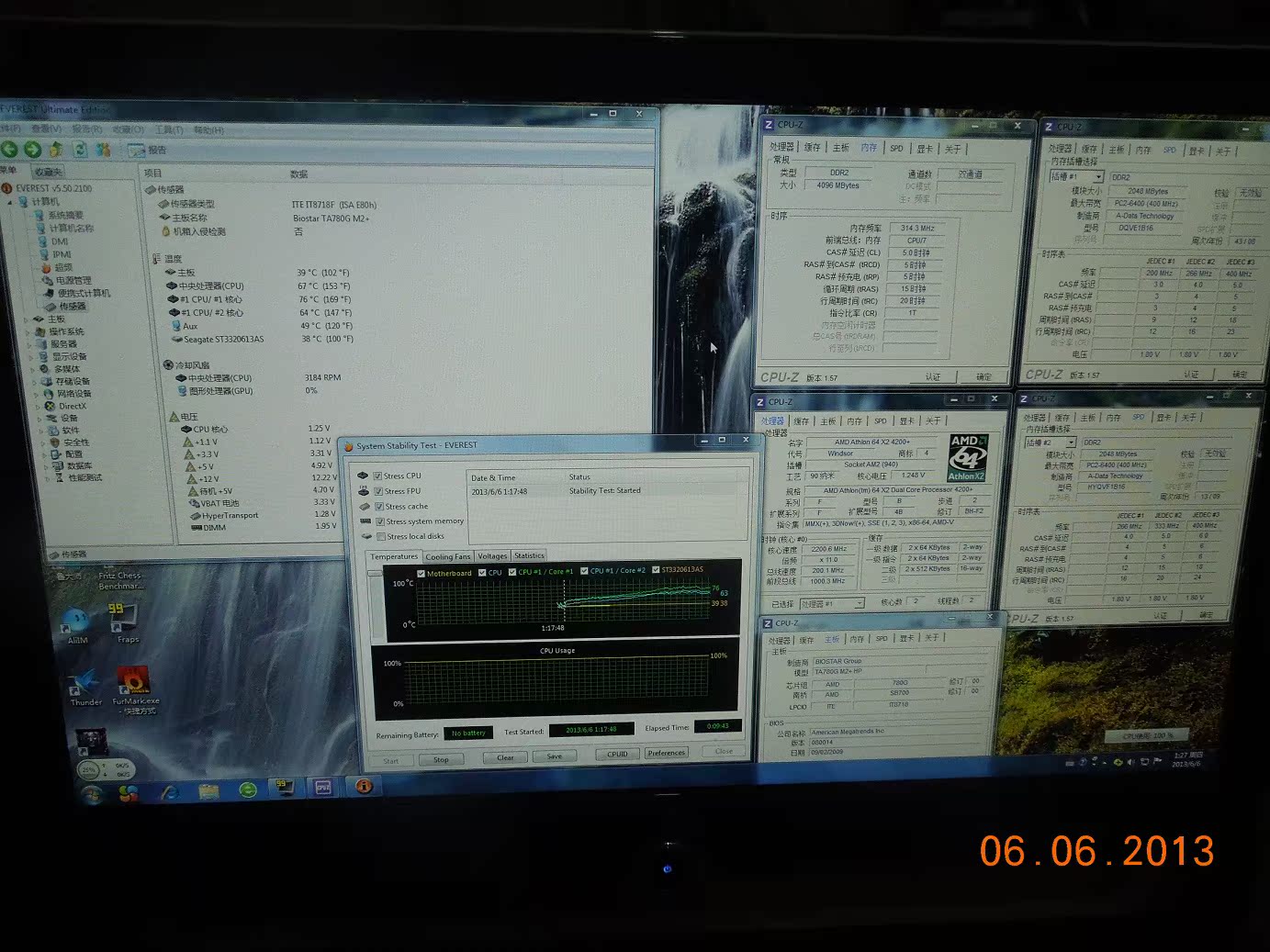Click the volume speaker icon in system tray

point(1131,761)
